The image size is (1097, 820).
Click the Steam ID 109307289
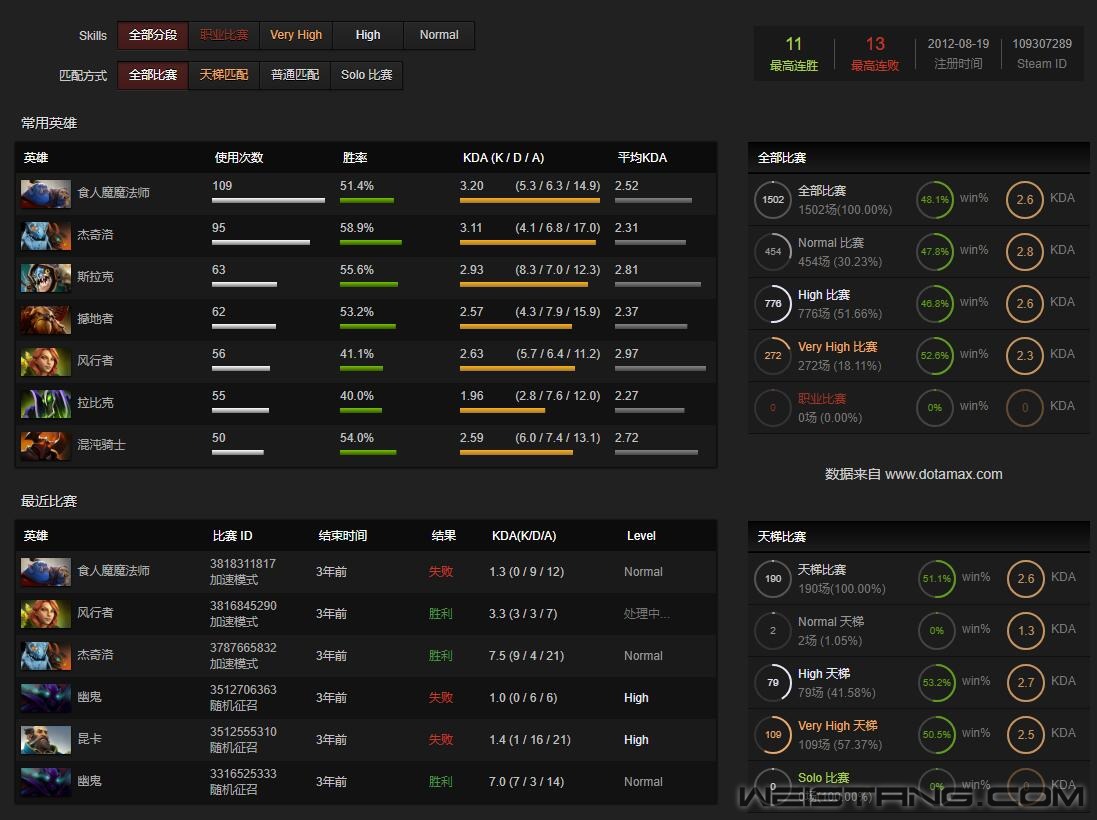[x=1042, y=43]
